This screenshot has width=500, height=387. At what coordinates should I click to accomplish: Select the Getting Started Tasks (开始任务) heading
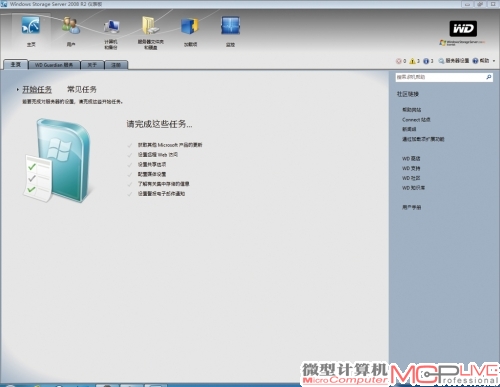[37, 89]
